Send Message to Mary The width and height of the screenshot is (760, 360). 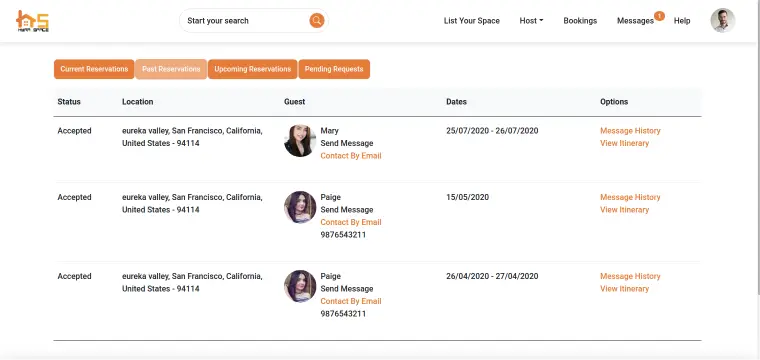347,143
